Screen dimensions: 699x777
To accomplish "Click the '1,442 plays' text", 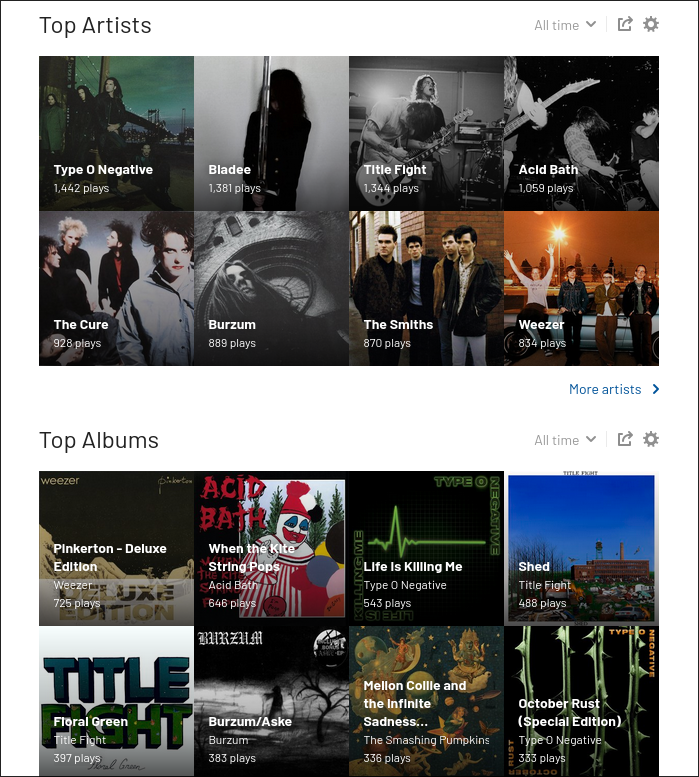I will click(x=81, y=188).
